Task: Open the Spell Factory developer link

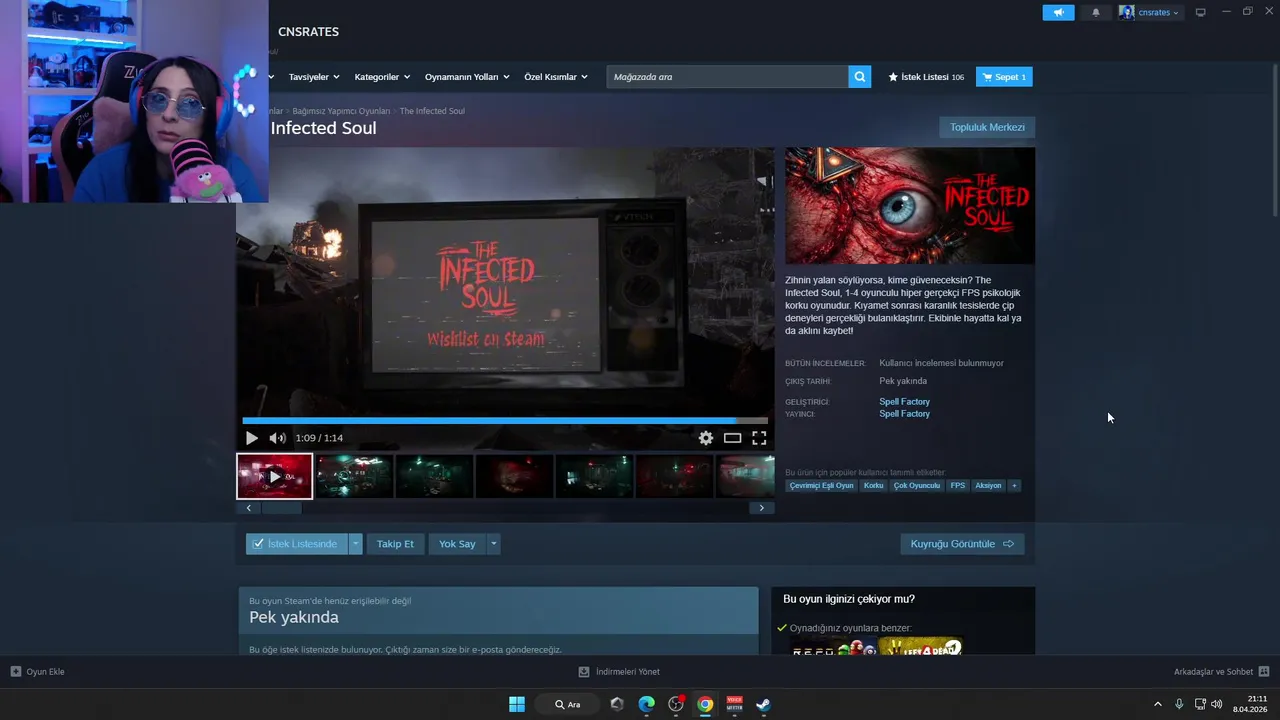Action: [x=904, y=402]
